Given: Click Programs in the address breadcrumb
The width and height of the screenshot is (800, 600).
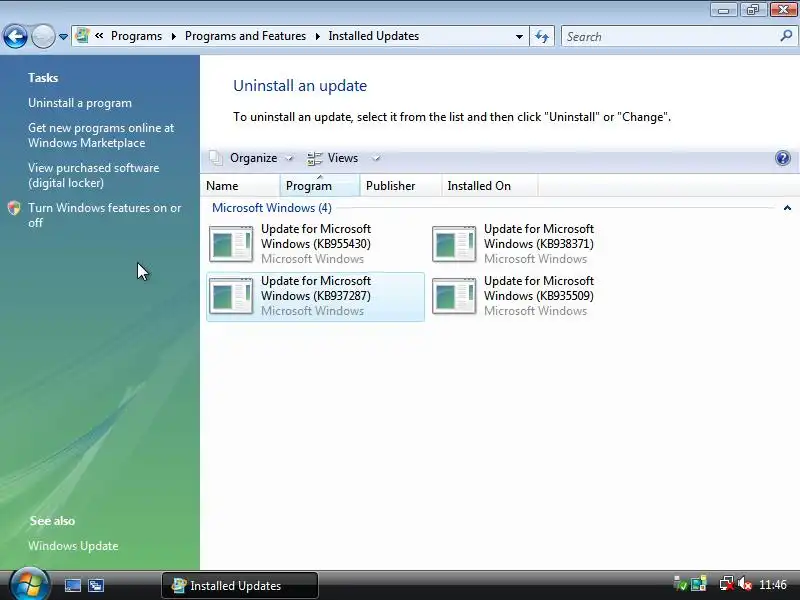Looking at the screenshot, I should 136,36.
